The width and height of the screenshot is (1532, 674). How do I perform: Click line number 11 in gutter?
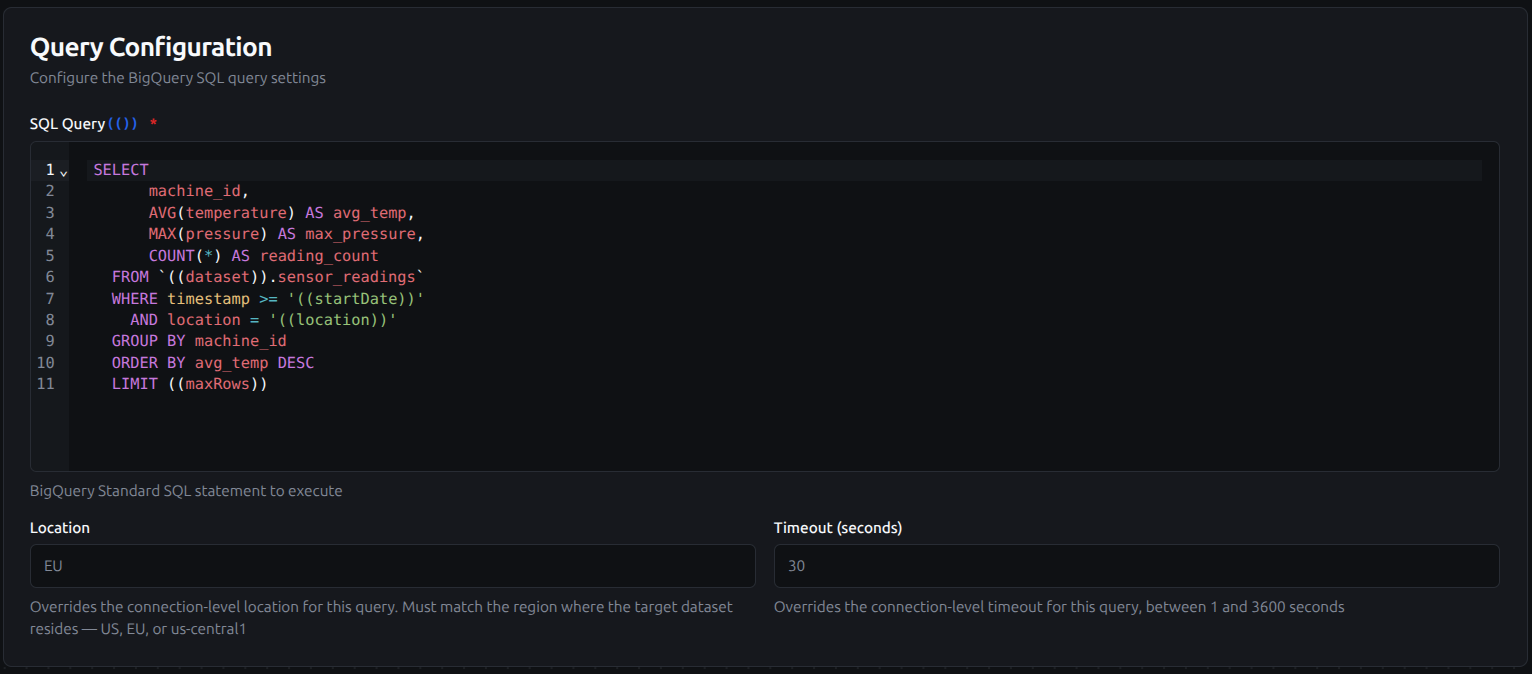pyautogui.click(x=45, y=384)
